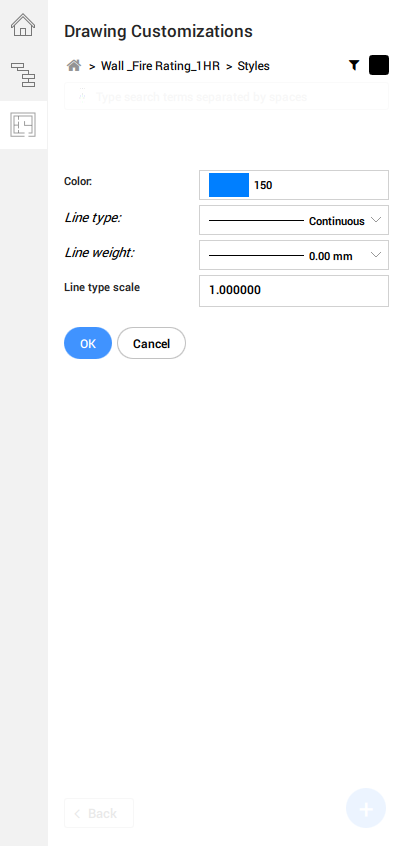Open the Home panel in sidebar
The image size is (405, 846).
23,25
